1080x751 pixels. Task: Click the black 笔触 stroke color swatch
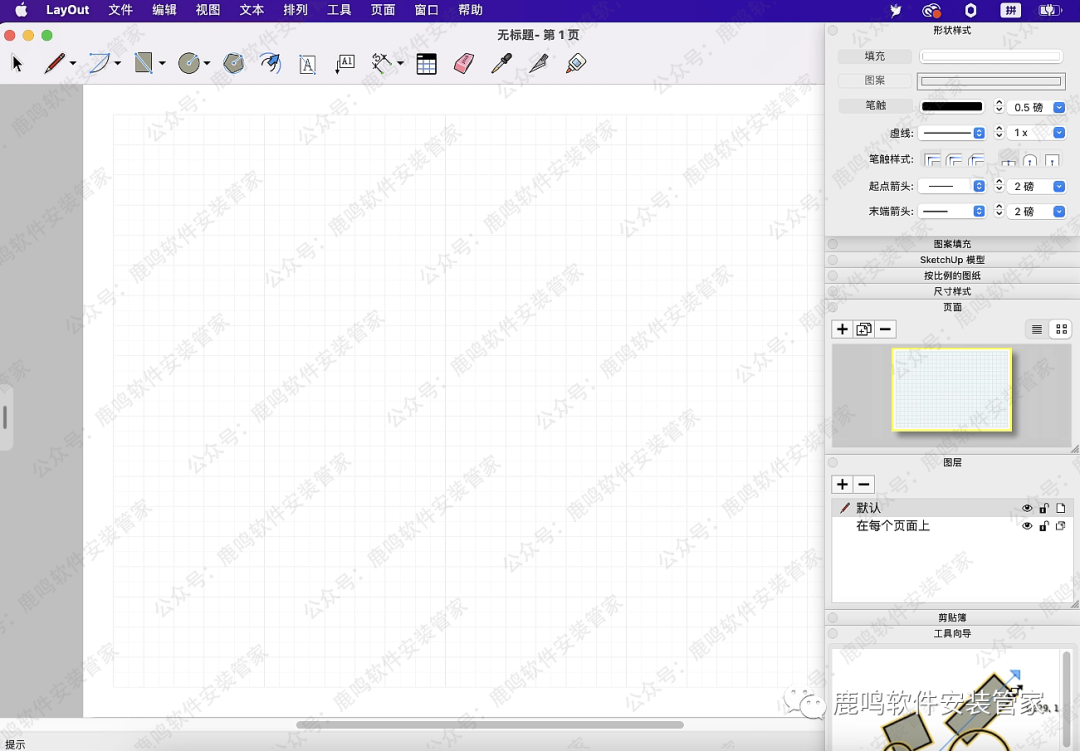tap(952, 107)
